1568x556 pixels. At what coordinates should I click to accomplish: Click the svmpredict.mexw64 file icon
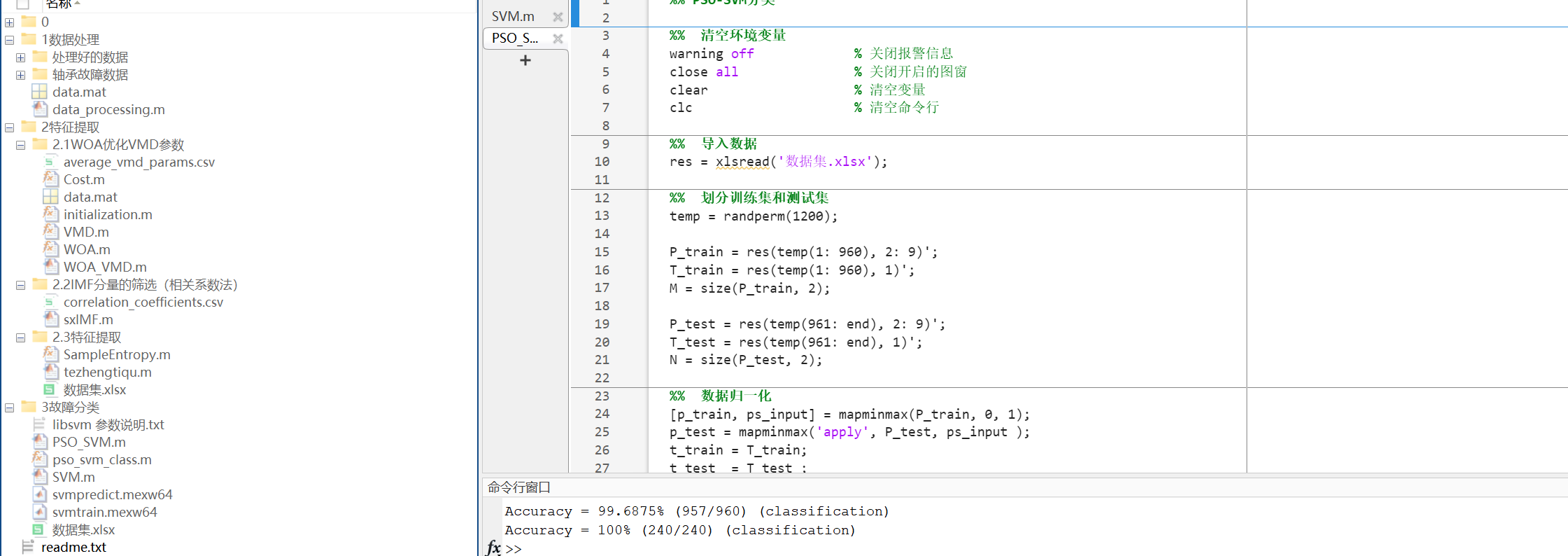point(40,494)
